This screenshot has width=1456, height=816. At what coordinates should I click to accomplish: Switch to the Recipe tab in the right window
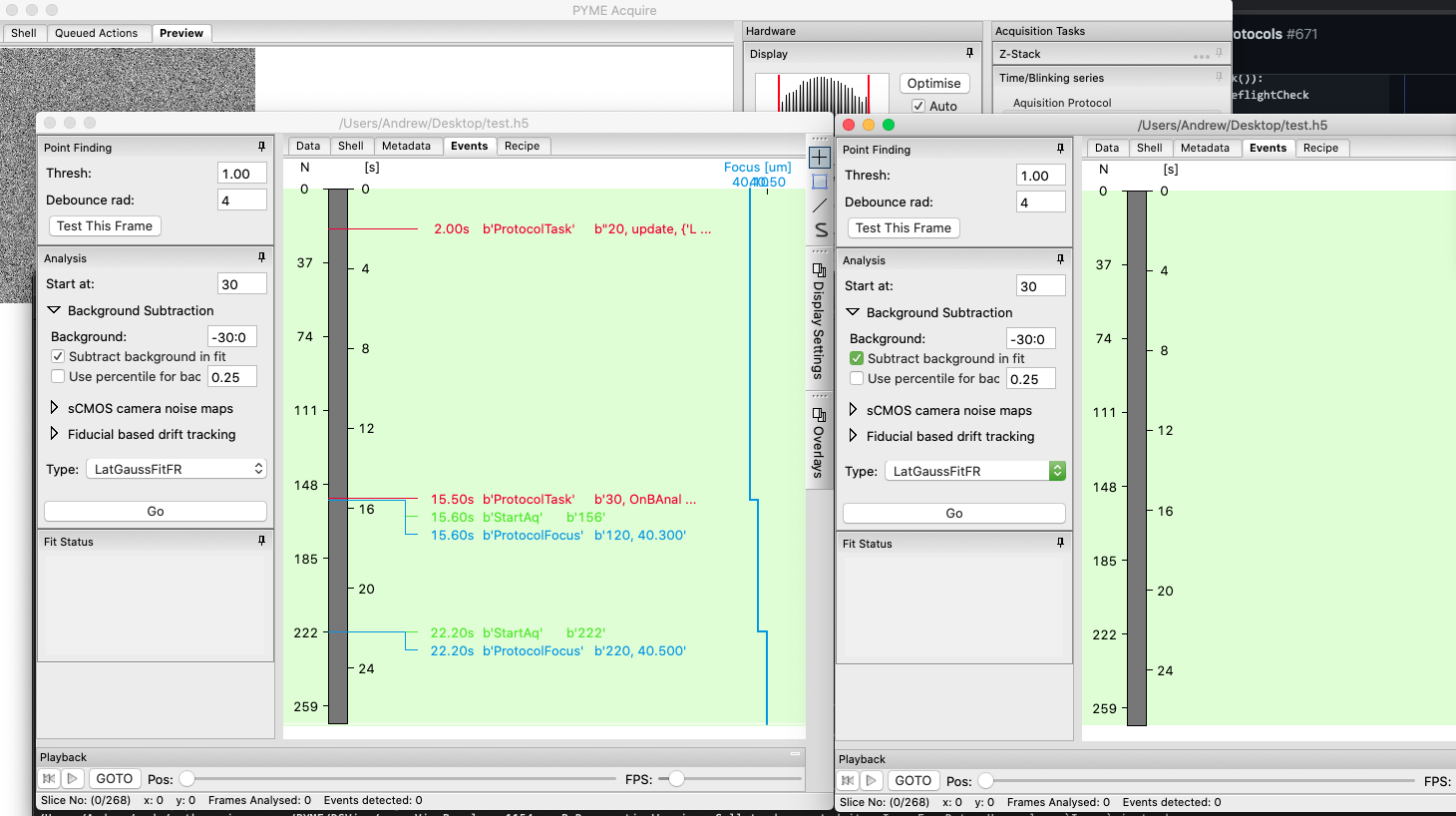coord(1321,148)
